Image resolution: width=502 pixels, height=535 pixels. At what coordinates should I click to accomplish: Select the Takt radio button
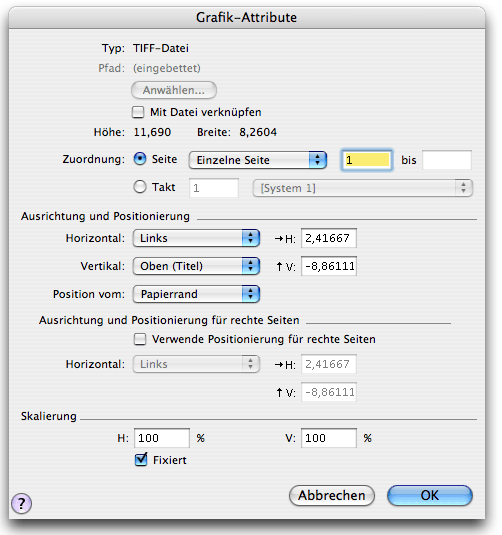pos(140,187)
